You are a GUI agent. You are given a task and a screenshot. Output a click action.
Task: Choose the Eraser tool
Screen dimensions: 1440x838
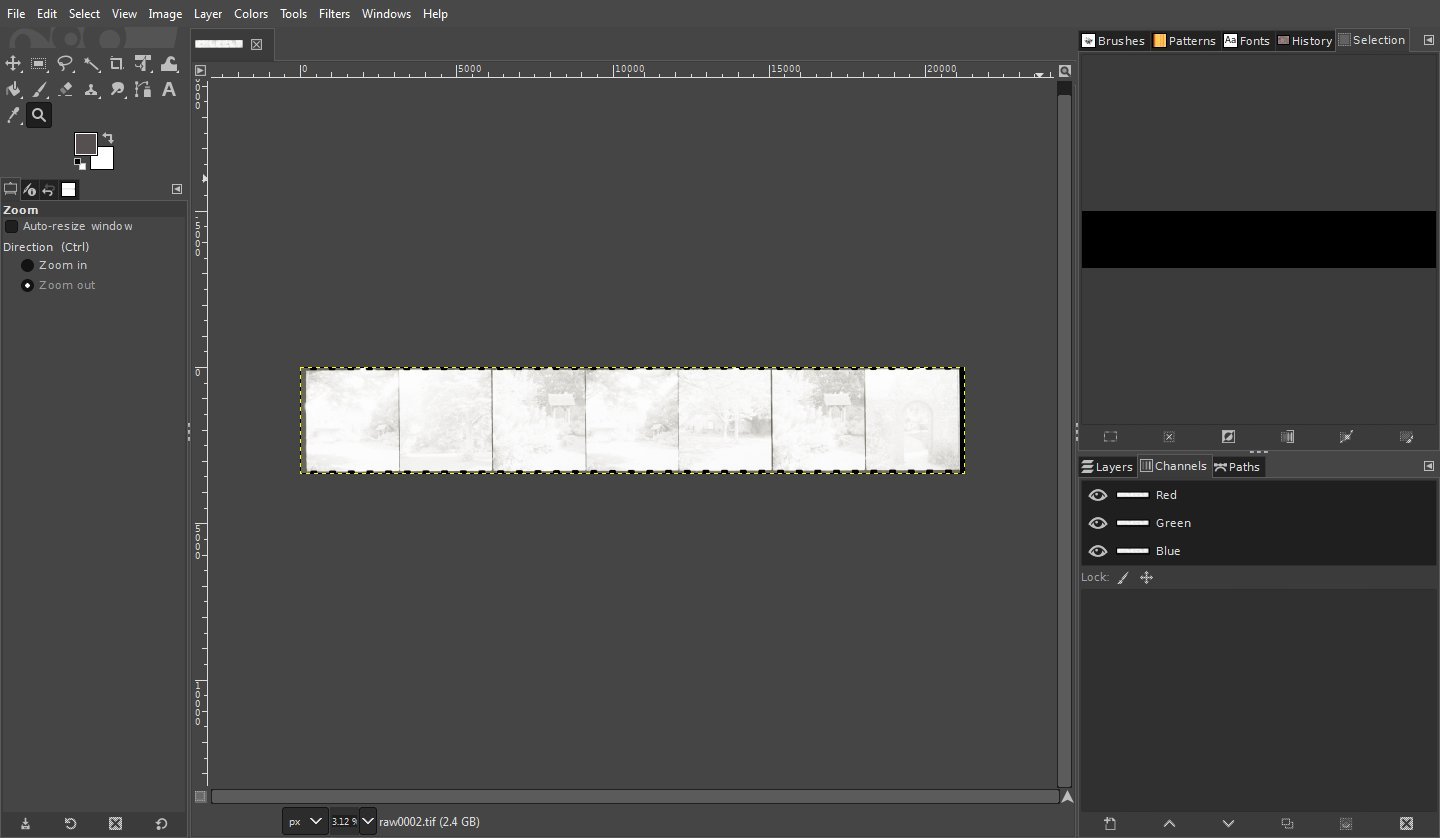[x=65, y=90]
